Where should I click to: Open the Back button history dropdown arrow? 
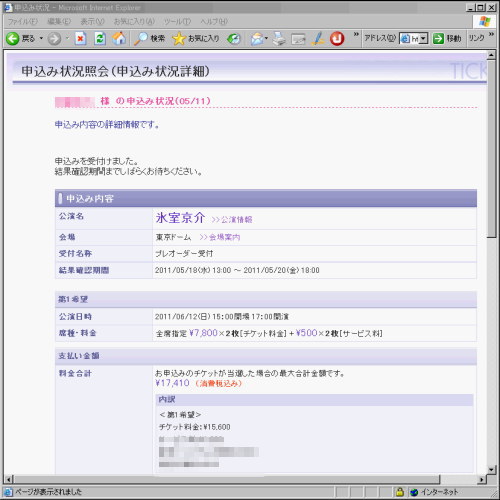[41, 38]
